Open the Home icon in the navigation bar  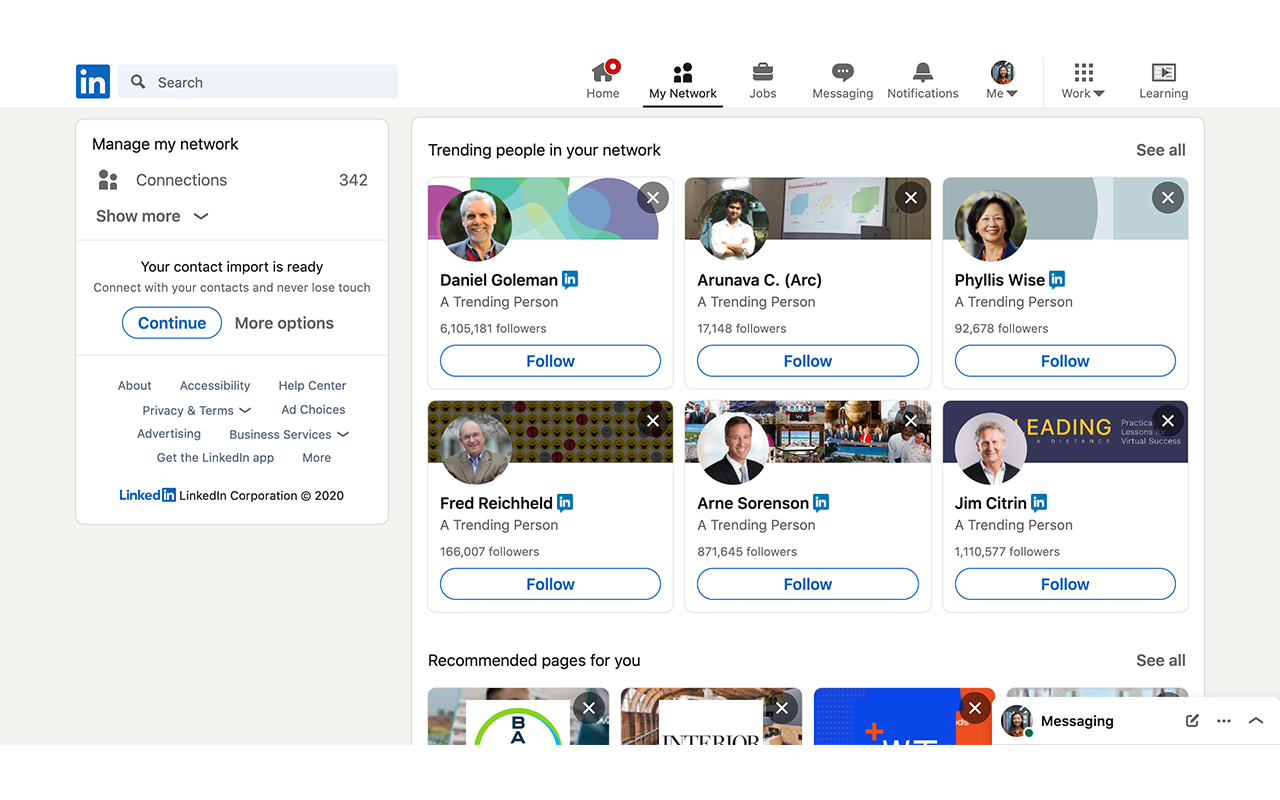pos(602,73)
